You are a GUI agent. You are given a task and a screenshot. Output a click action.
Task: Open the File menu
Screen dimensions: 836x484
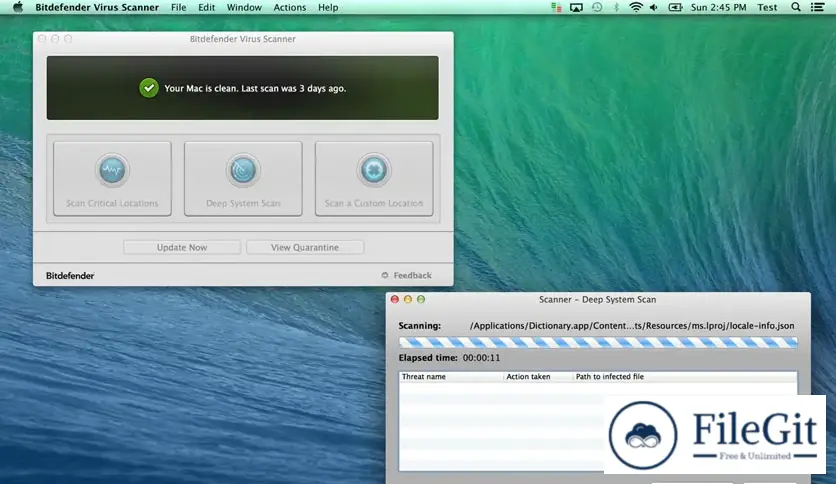click(x=179, y=7)
